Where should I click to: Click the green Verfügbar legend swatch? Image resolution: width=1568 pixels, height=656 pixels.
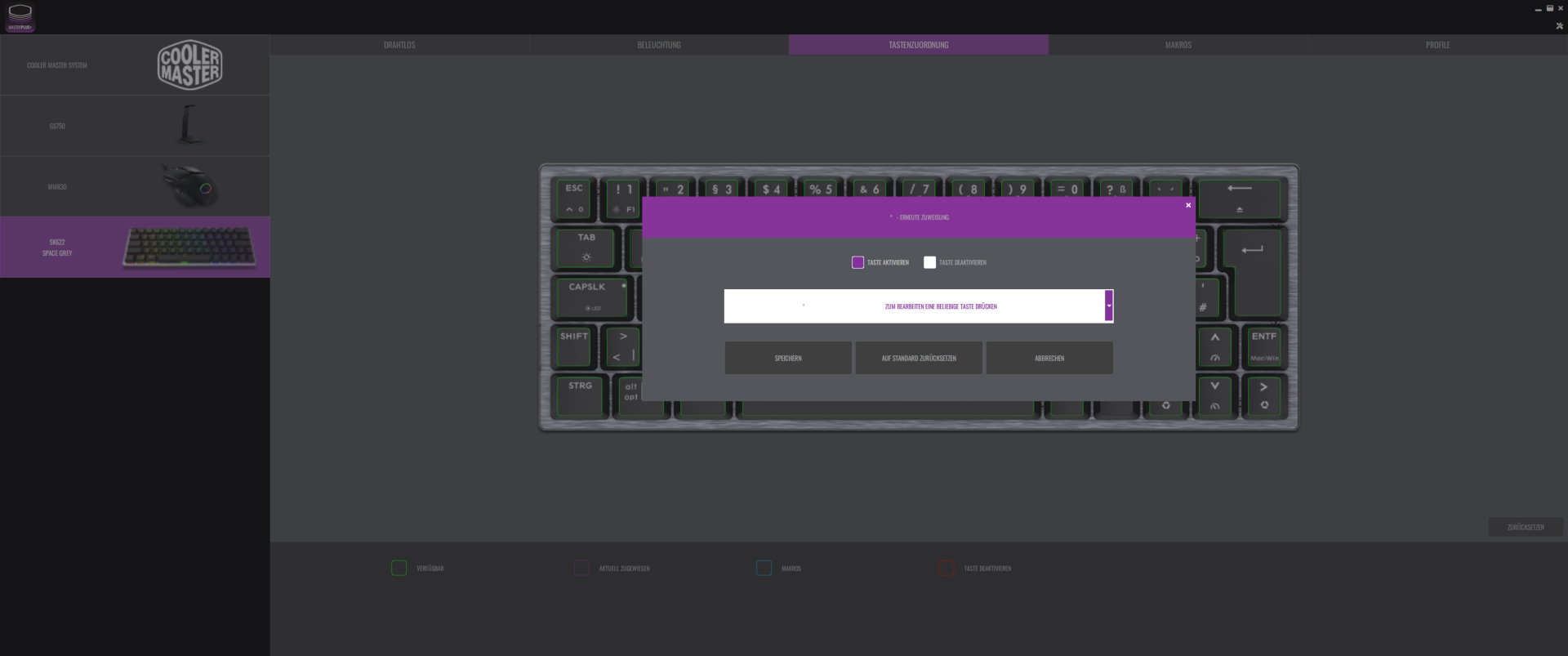click(399, 568)
